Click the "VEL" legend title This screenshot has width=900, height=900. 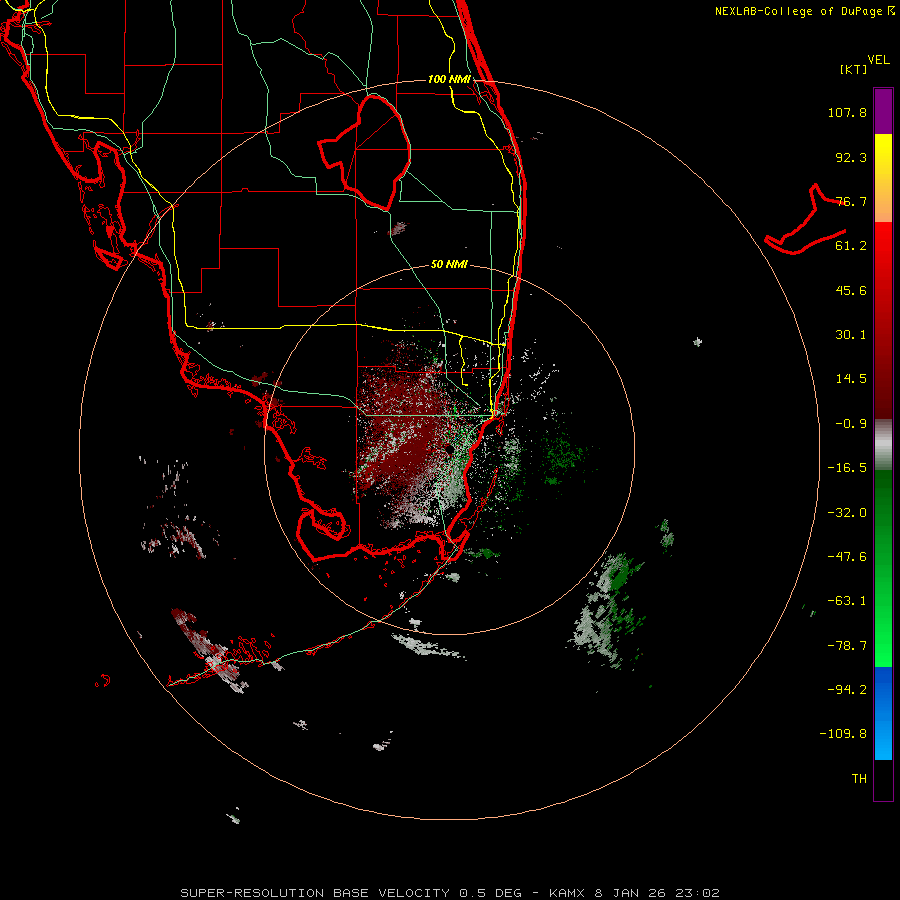point(878,60)
